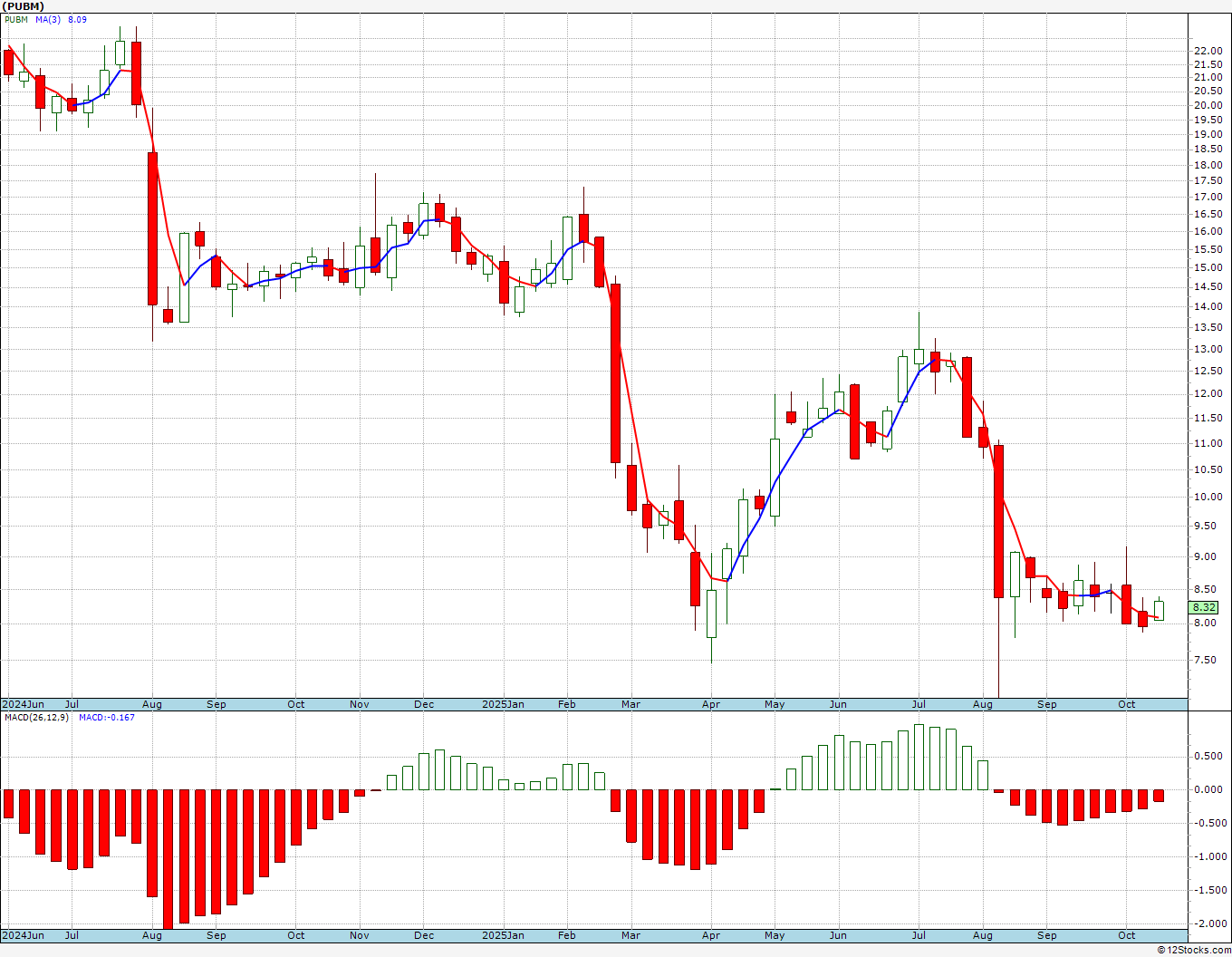Click the 13.00 price axis label

point(1207,349)
